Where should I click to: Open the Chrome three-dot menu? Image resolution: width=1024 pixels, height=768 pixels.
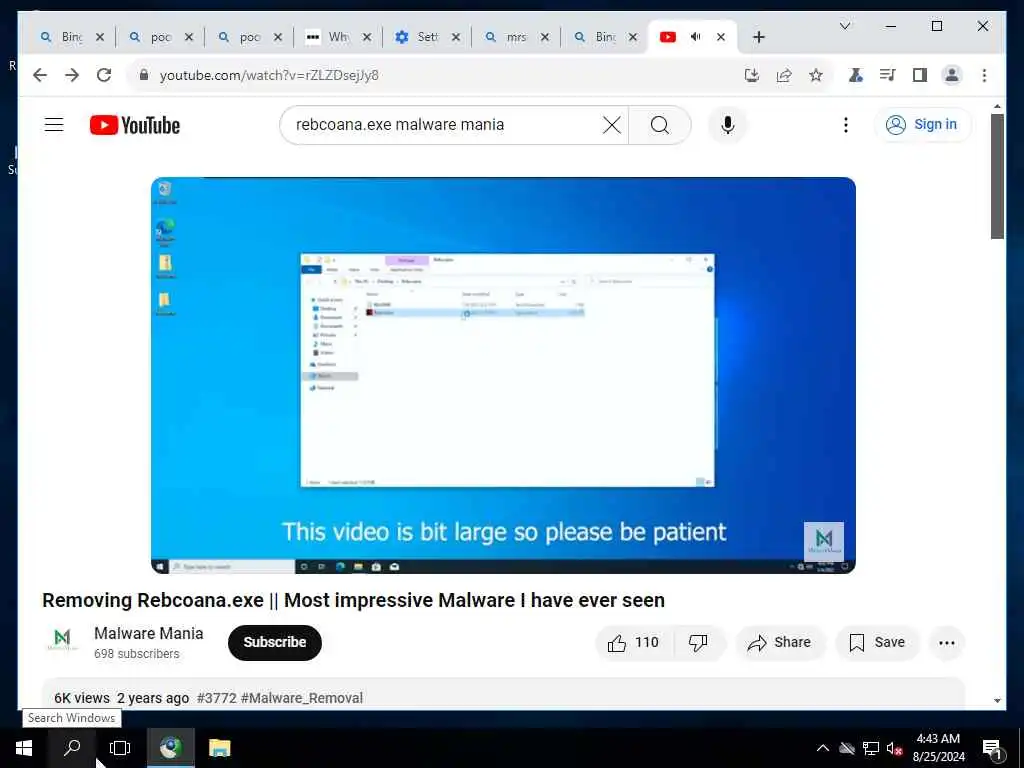984,75
